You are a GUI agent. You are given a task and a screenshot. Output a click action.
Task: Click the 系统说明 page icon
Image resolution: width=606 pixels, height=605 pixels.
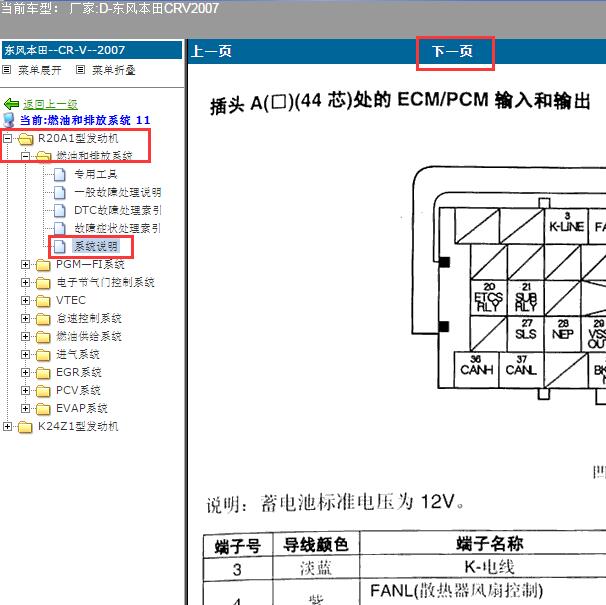(x=60, y=246)
